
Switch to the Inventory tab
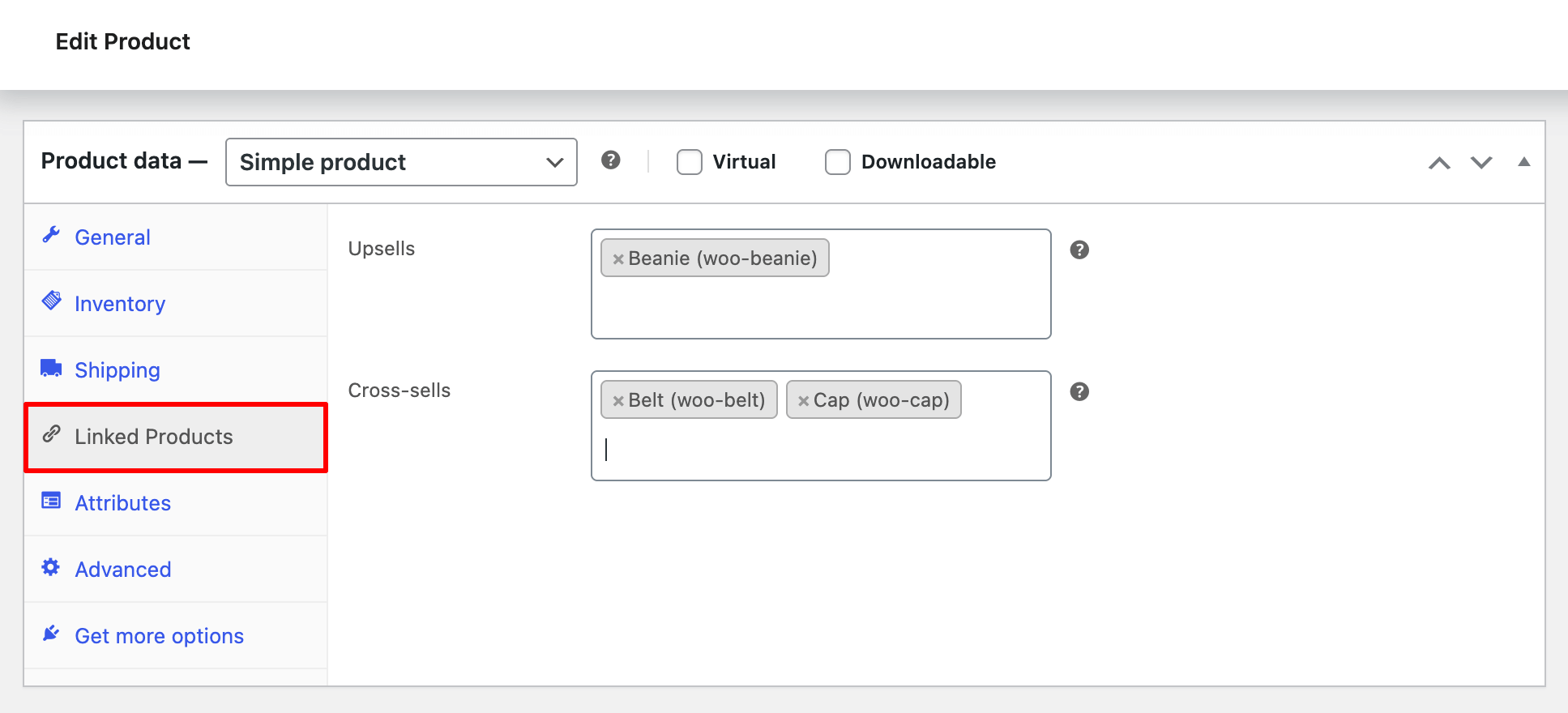click(176, 304)
